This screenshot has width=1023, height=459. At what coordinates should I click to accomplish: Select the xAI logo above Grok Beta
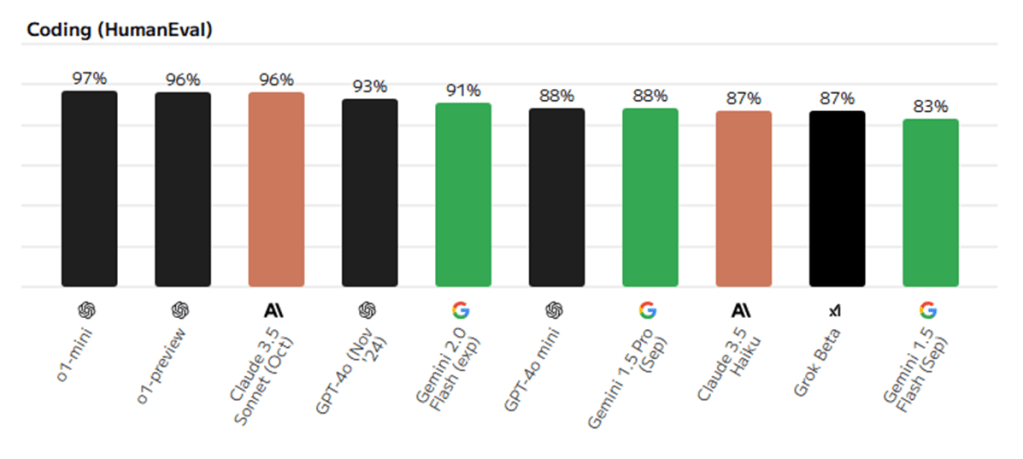[836, 310]
